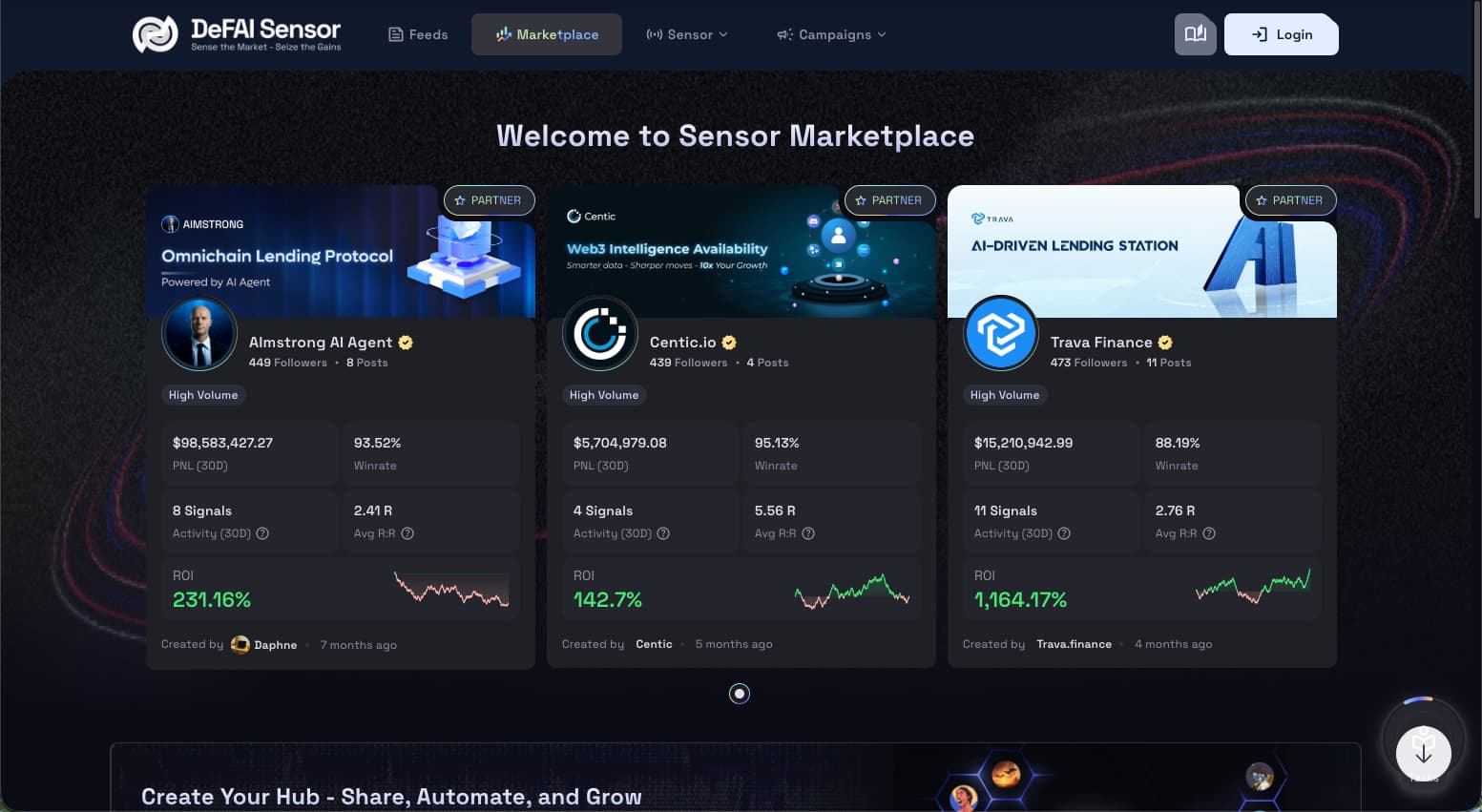Click the $15,210,942.99 PNL value
This screenshot has height=812, width=1482.
[x=1023, y=443]
